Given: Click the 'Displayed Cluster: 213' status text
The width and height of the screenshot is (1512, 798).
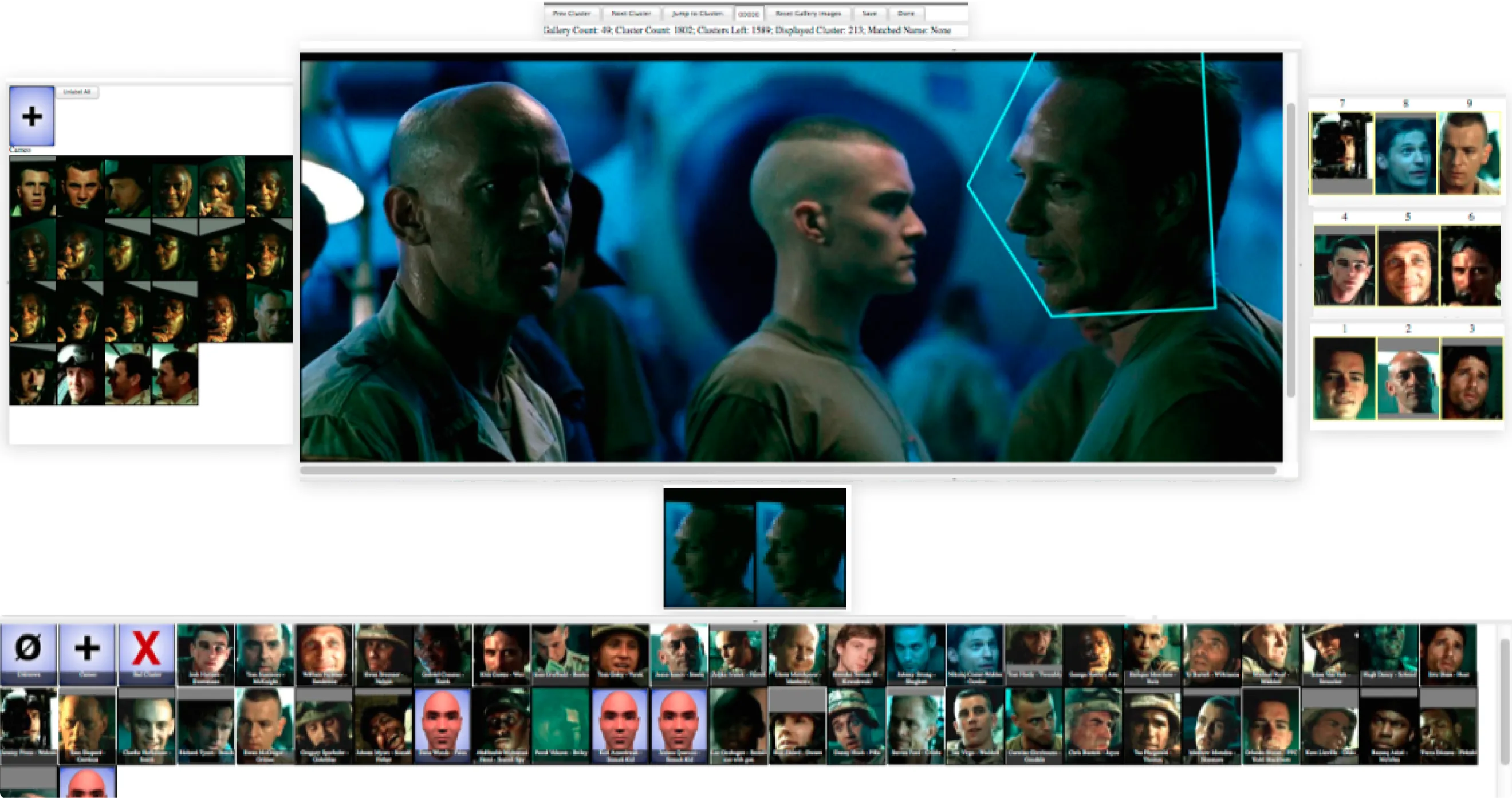Looking at the screenshot, I should pos(818,30).
